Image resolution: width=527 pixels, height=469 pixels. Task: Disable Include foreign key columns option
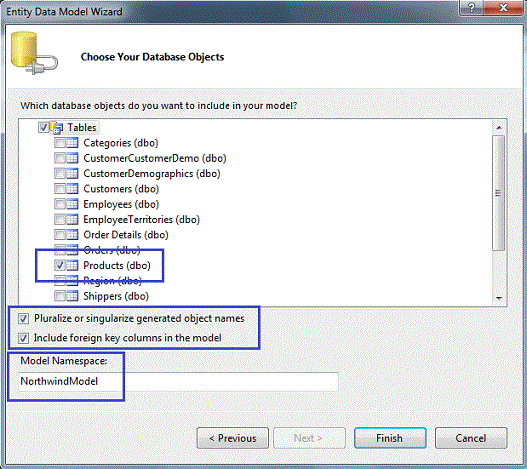23,338
